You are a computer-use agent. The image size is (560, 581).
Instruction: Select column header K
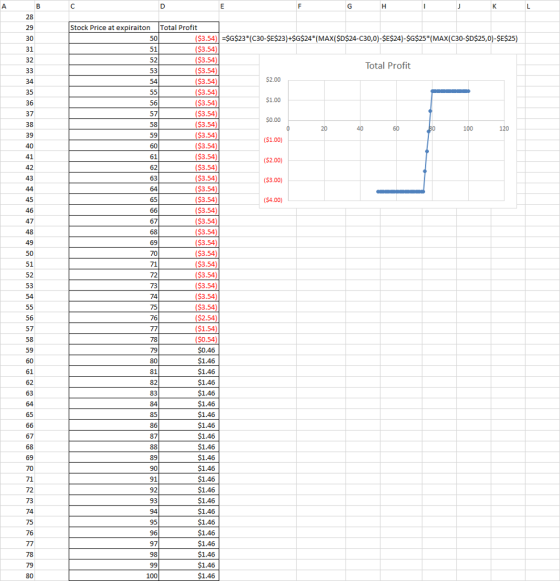508,6
